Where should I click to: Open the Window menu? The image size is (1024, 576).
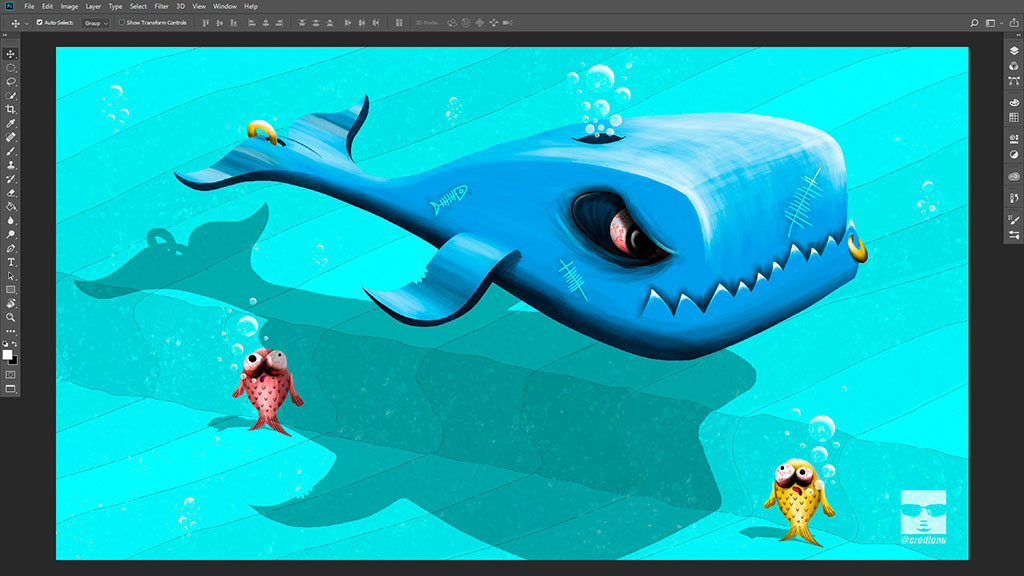click(x=225, y=7)
